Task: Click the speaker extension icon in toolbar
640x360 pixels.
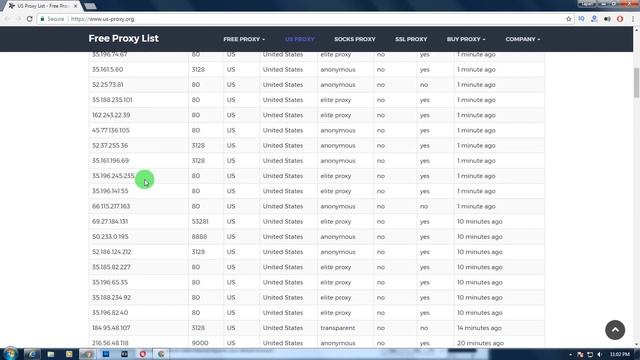Action: 607,19
